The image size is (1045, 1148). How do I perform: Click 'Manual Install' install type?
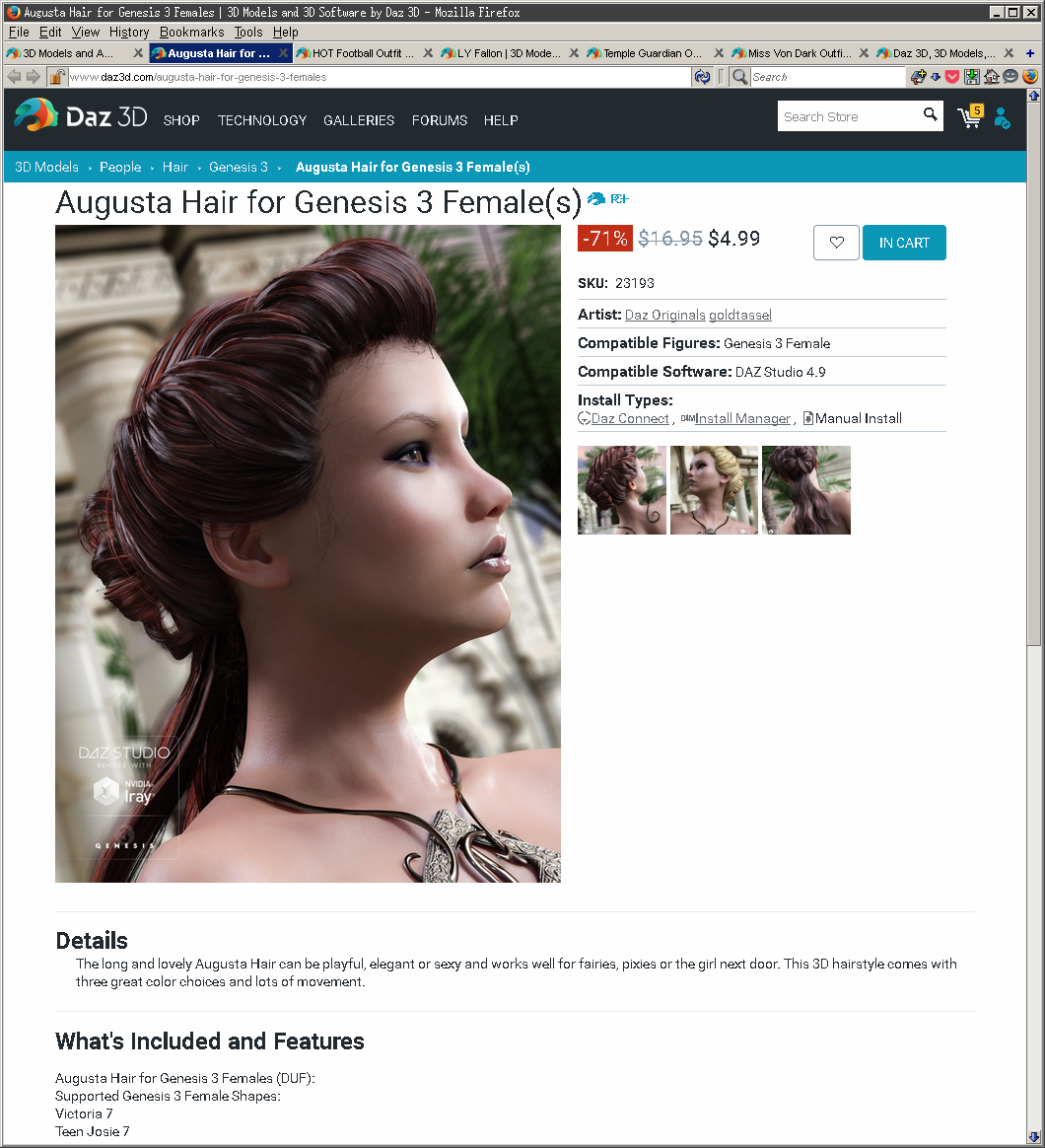859,418
